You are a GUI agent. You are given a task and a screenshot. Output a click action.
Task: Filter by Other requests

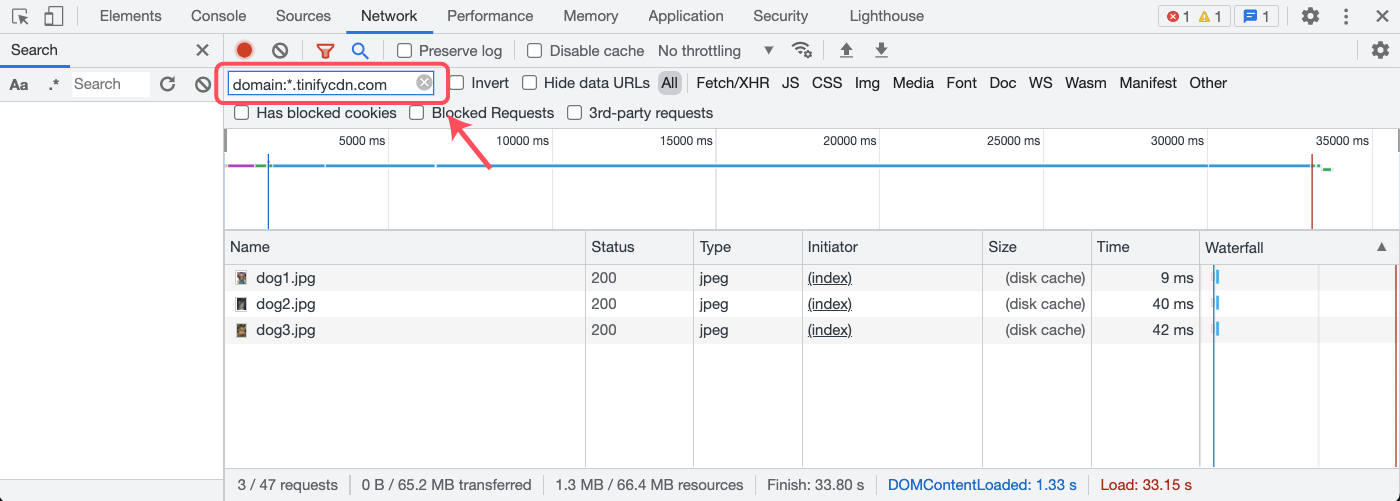tap(1208, 83)
